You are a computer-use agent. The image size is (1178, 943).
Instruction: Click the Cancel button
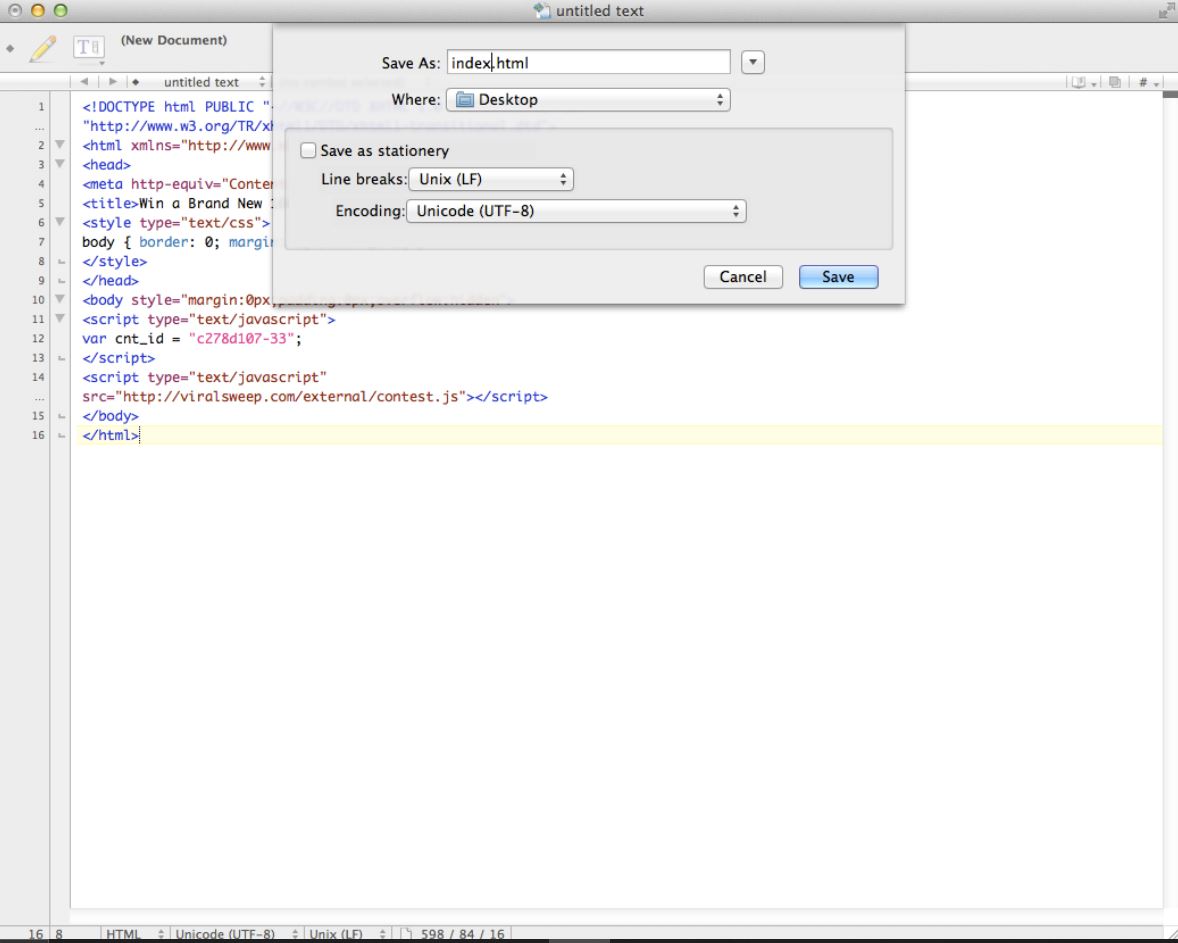point(742,277)
